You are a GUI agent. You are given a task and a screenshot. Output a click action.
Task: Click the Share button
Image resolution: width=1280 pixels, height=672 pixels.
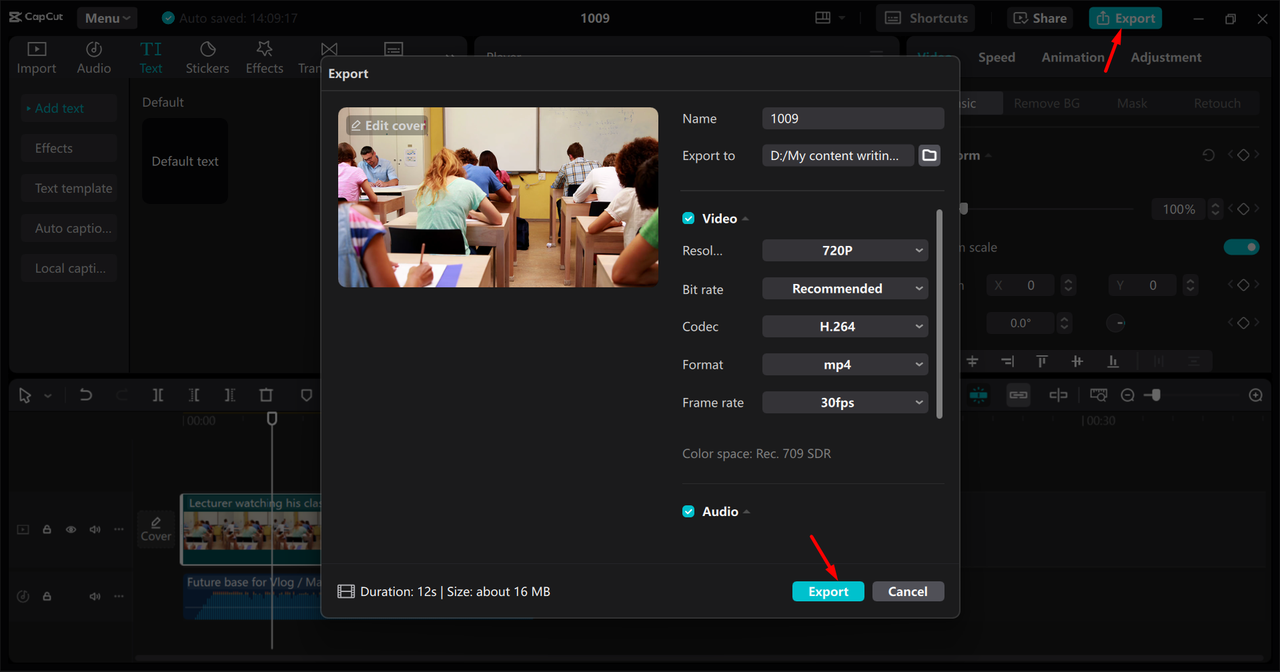[x=1040, y=18]
